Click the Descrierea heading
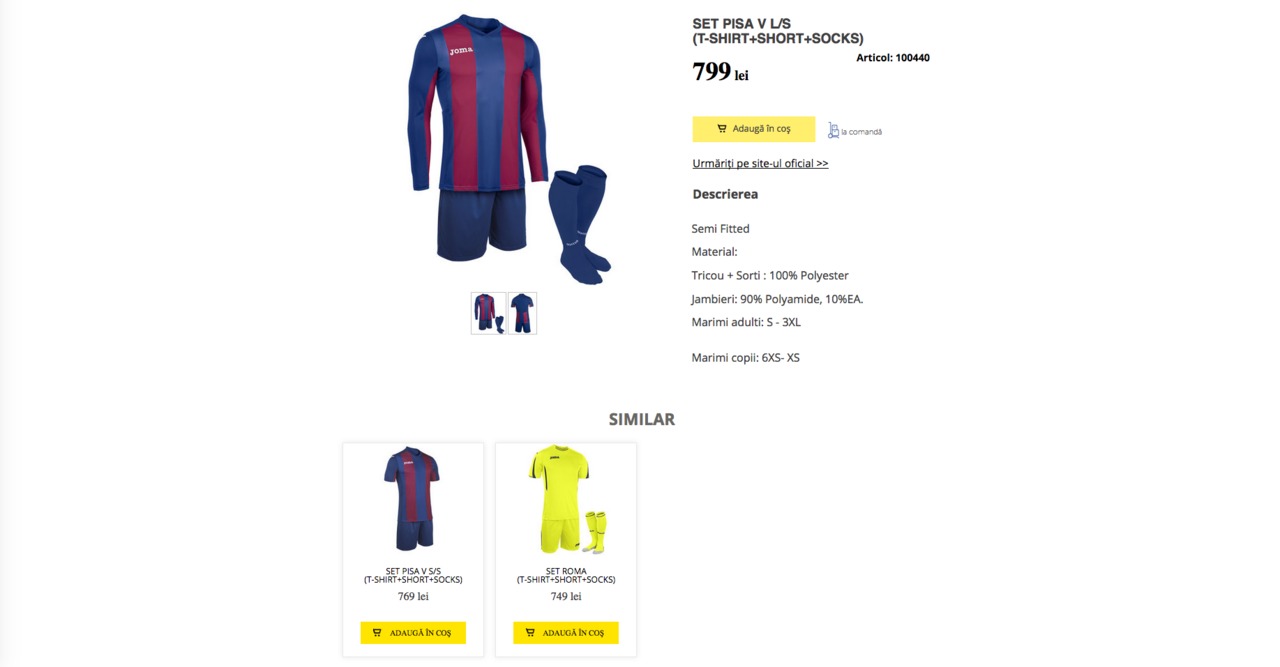1280x667 pixels. click(725, 194)
